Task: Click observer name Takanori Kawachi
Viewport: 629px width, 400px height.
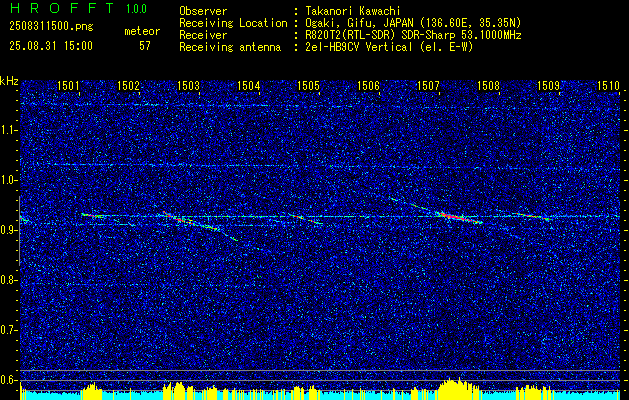Action: pyautogui.click(x=353, y=11)
